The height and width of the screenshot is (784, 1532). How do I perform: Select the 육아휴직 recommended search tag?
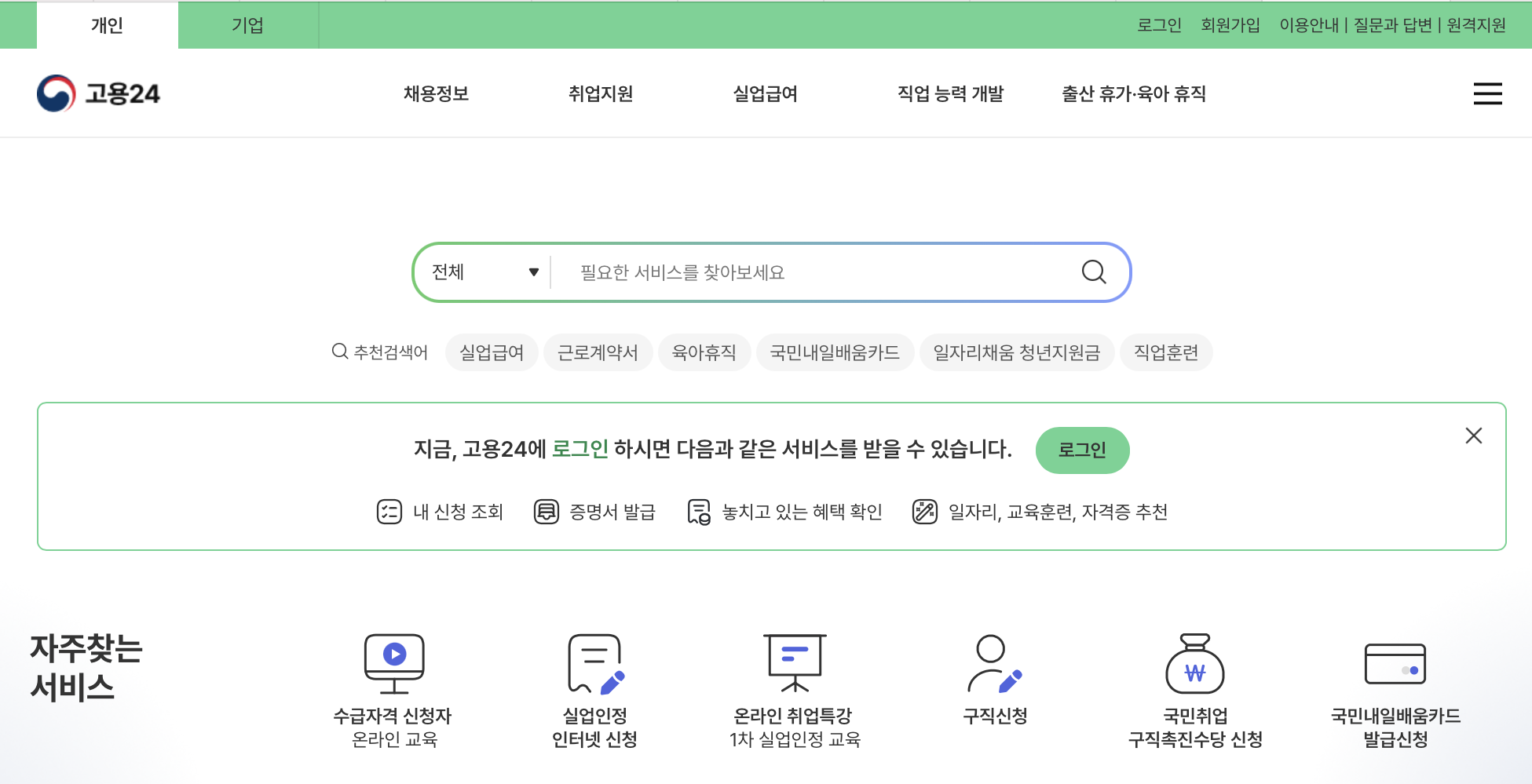(x=704, y=352)
